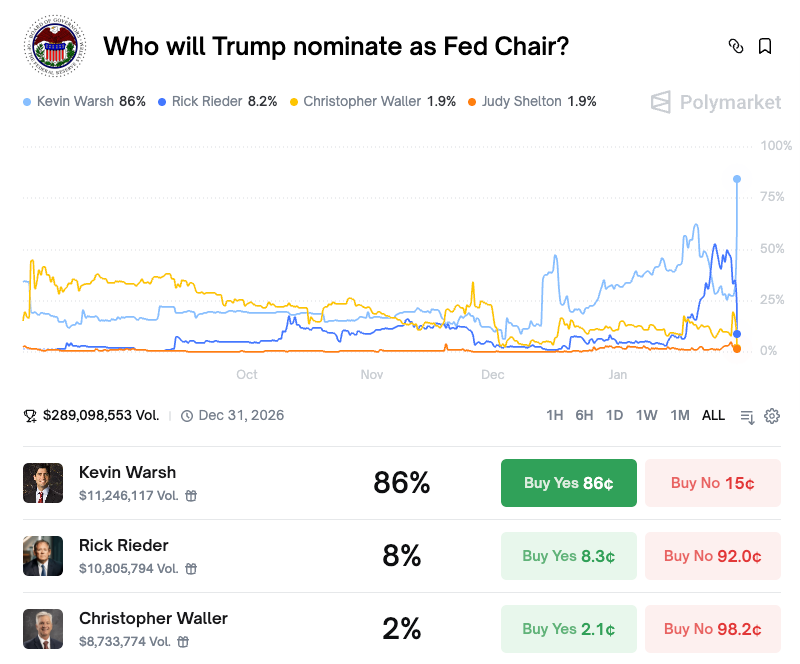Toggle Kevin Warsh legend entry

tap(84, 101)
